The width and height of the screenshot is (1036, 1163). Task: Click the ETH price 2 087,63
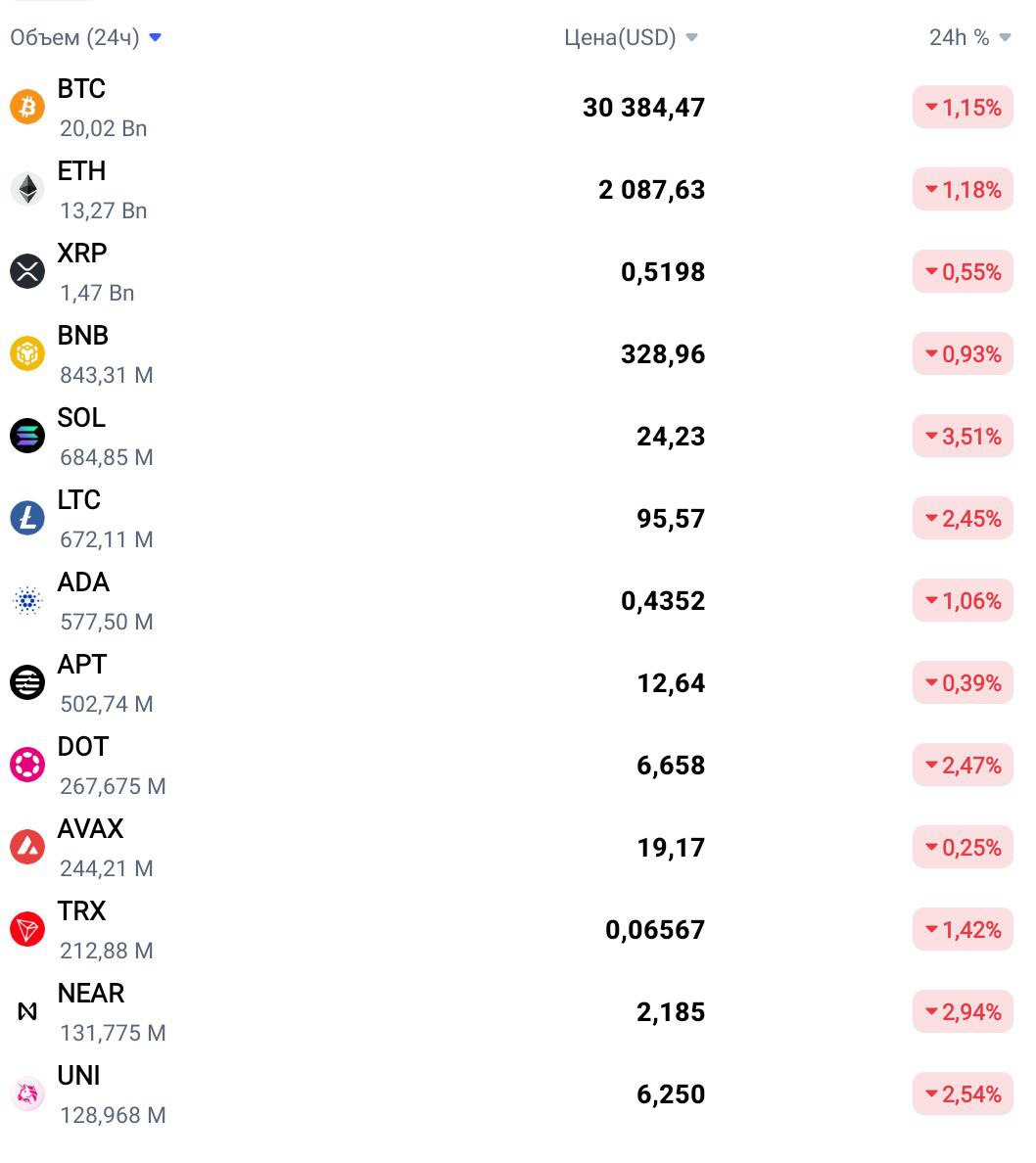651,190
